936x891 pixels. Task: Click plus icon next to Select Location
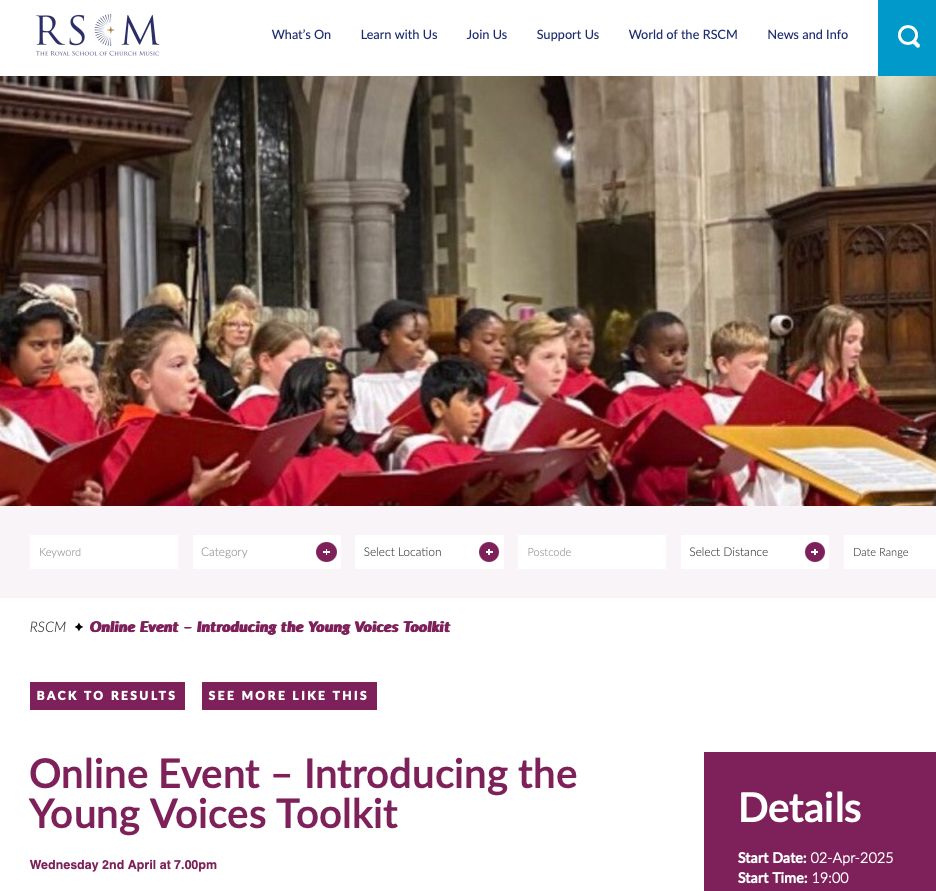[489, 552]
